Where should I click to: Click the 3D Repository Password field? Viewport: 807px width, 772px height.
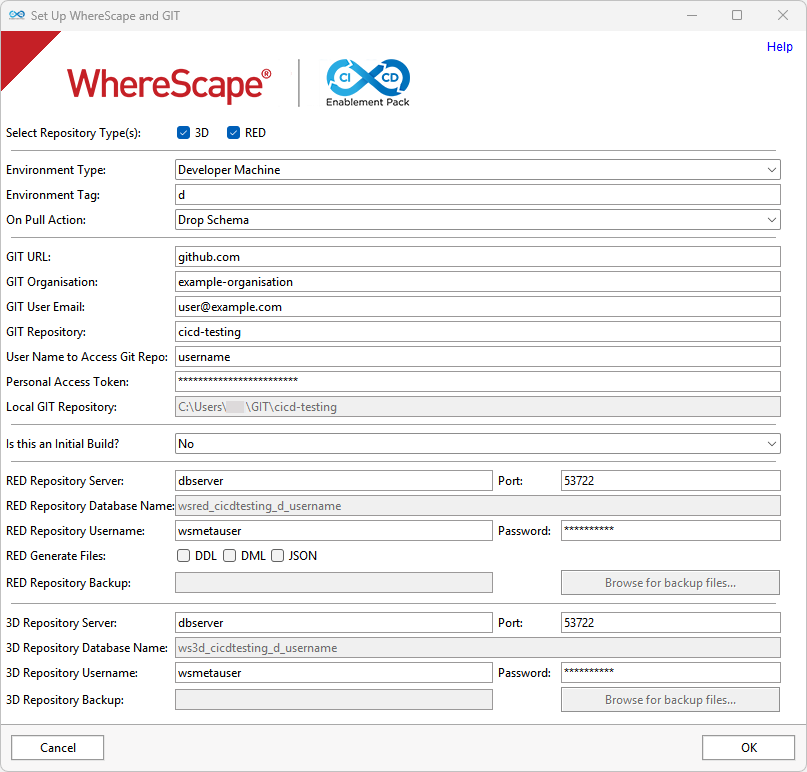(670, 673)
